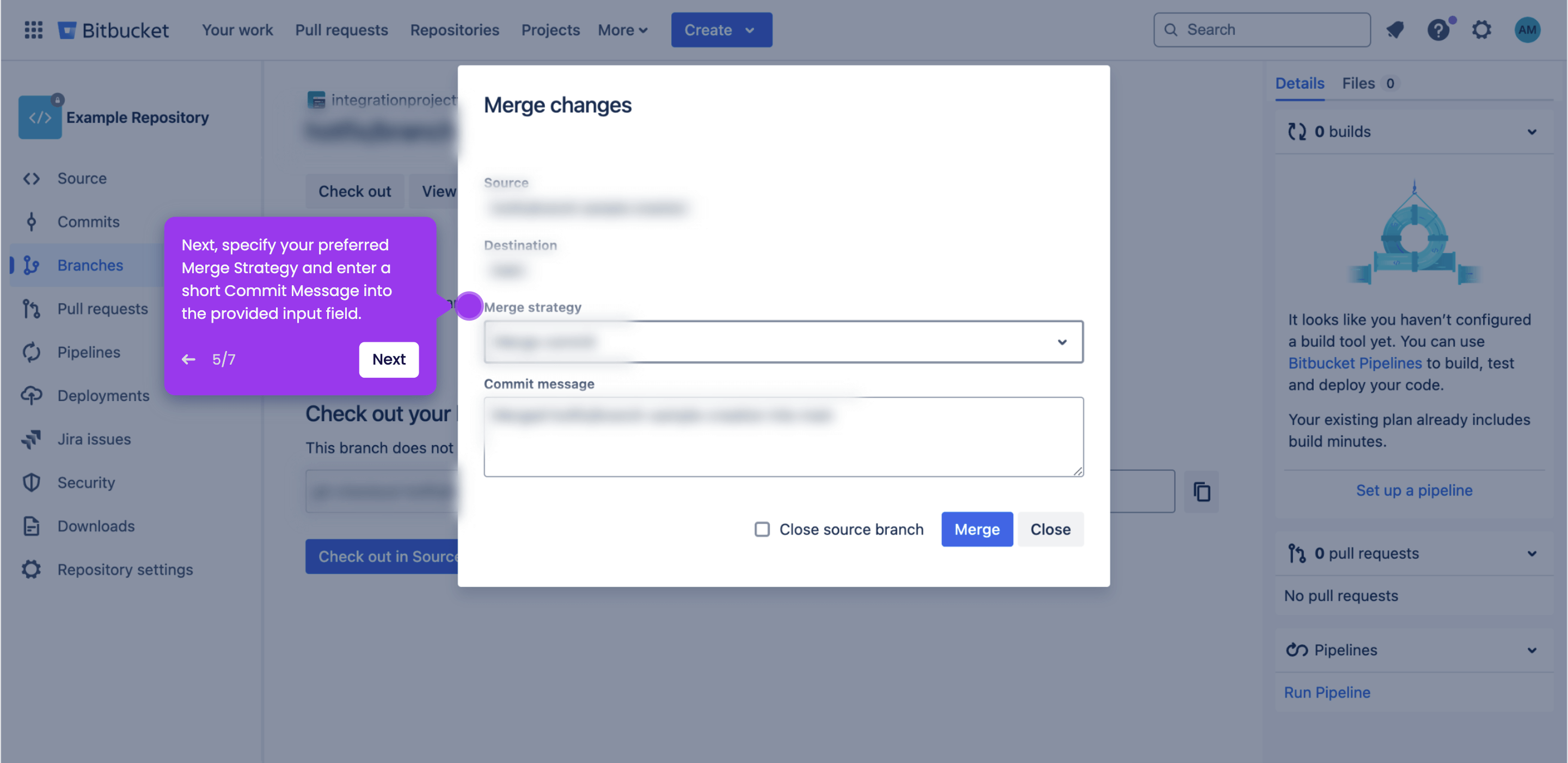Click the Example Repository avatar icon
Screen dimensions: 1568x763
pos(40,117)
